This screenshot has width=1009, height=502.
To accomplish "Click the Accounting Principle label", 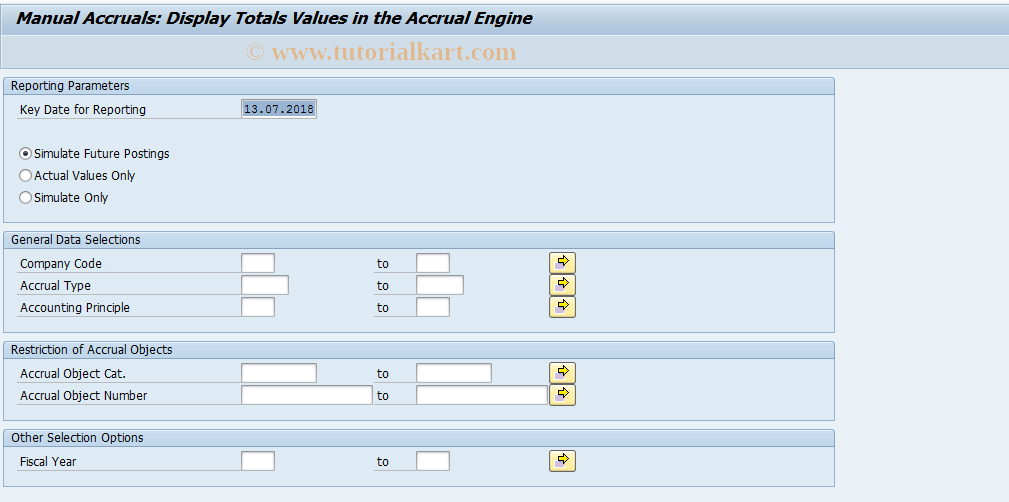I will (75, 308).
